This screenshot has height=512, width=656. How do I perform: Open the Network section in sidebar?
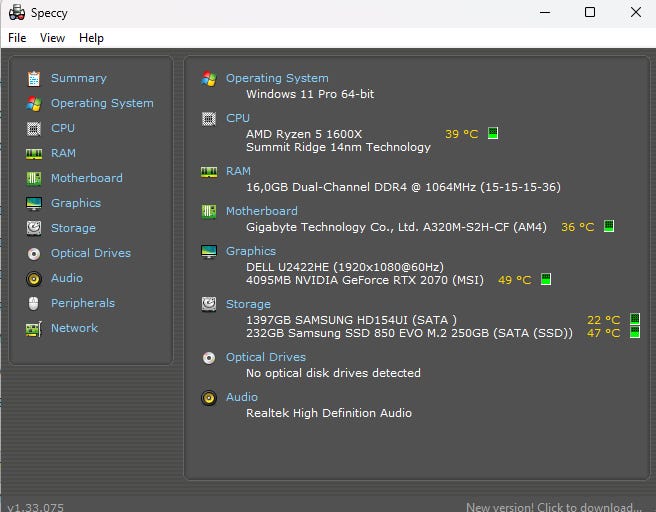point(74,328)
